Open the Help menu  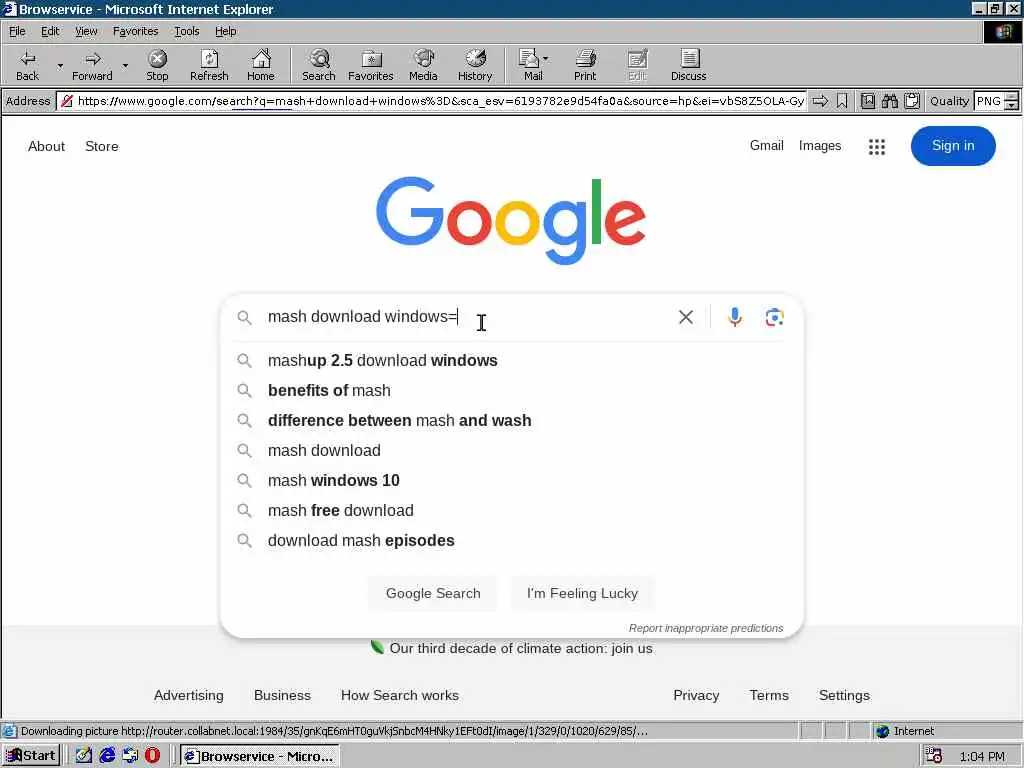tap(225, 31)
